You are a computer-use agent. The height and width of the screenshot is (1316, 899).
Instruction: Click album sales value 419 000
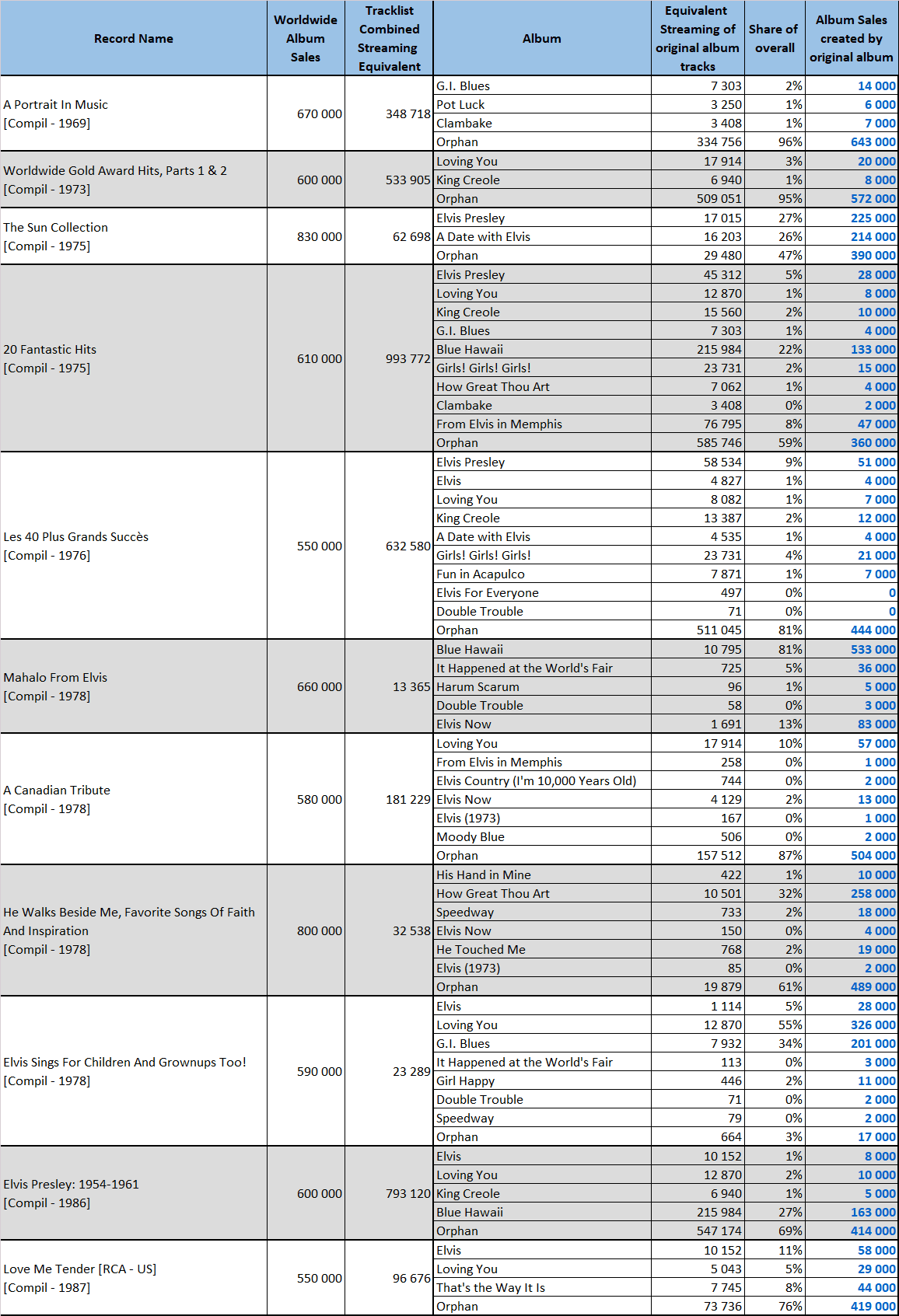(x=852, y=1306)
